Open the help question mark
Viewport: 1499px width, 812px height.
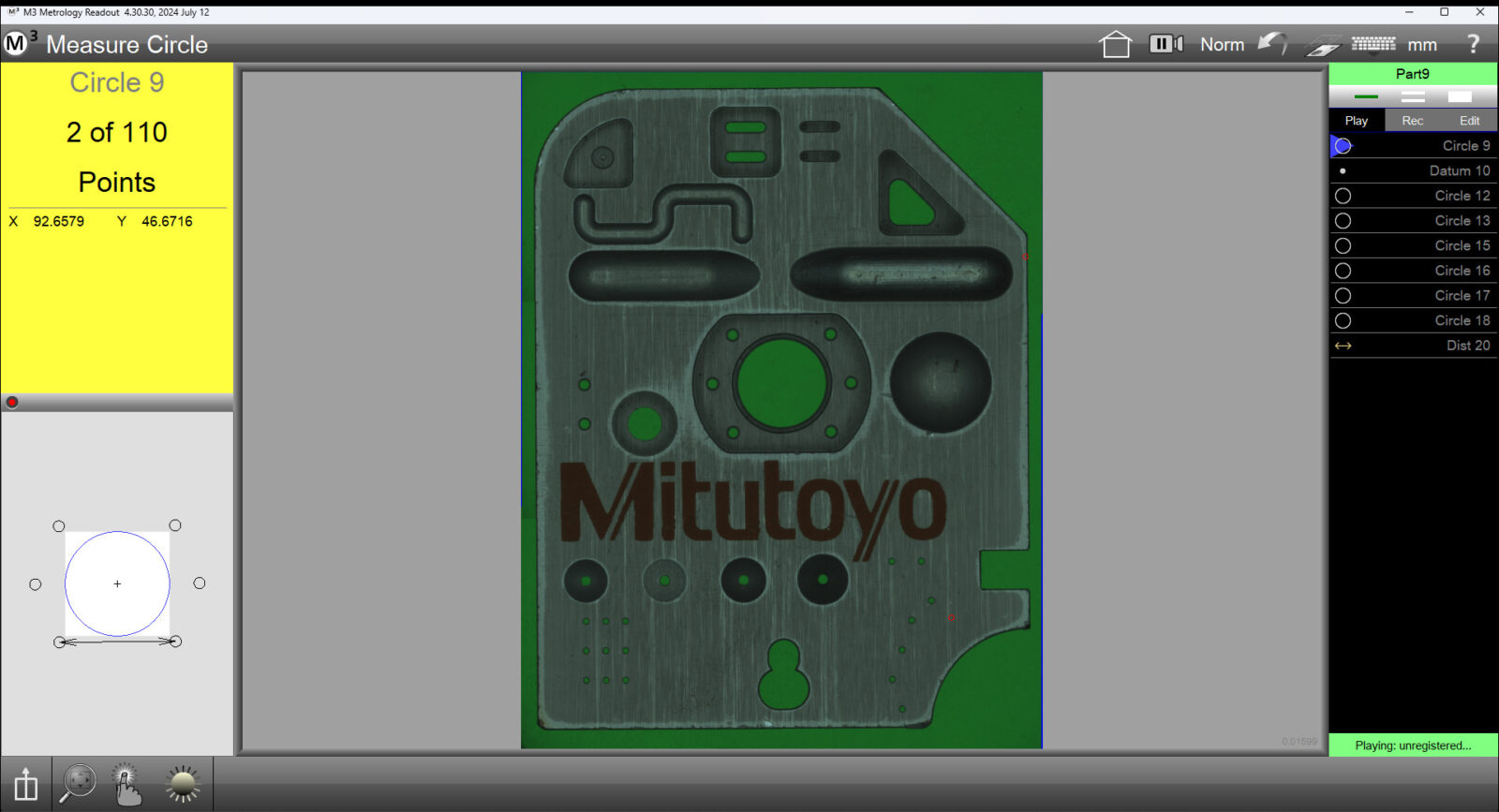coord(1473,44)
